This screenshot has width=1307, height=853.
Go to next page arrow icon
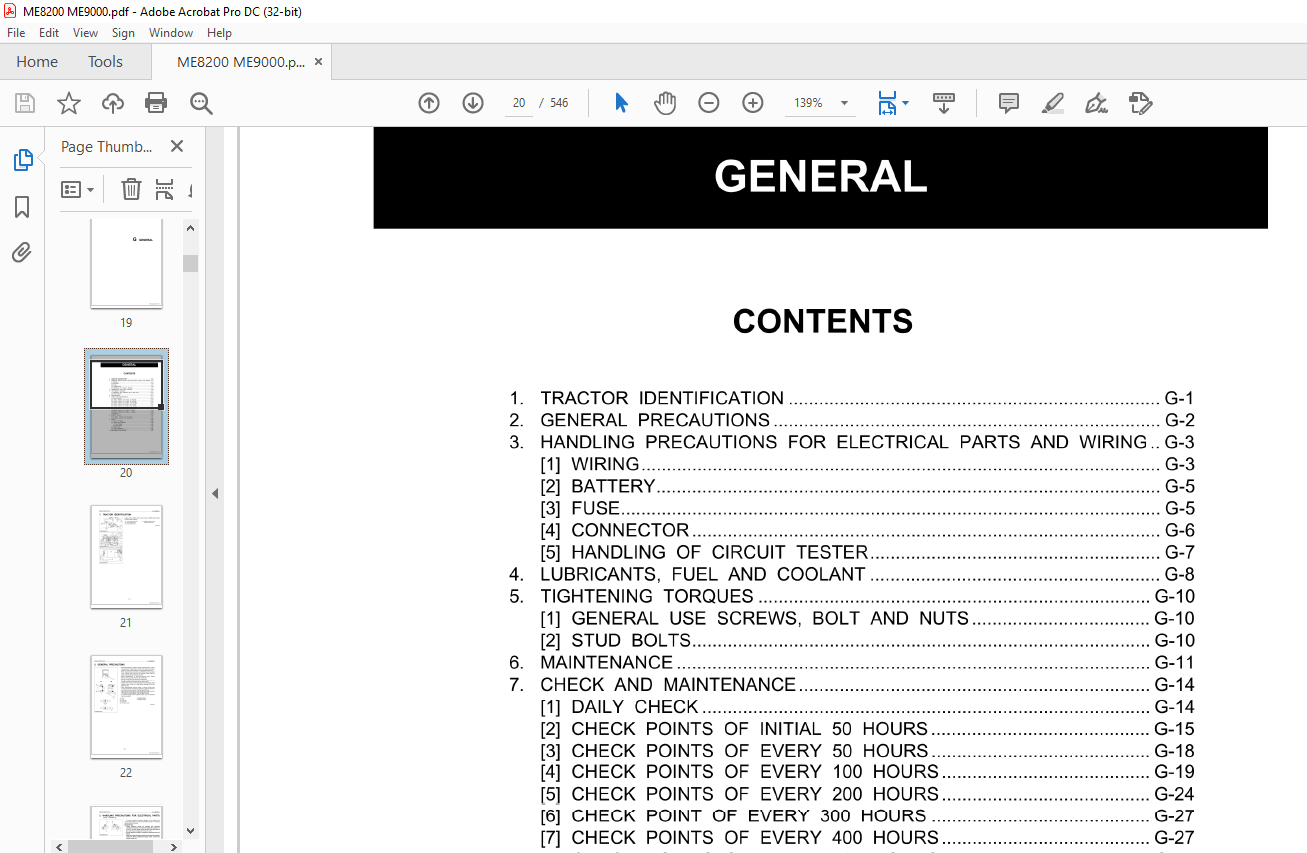coord(473,103)
